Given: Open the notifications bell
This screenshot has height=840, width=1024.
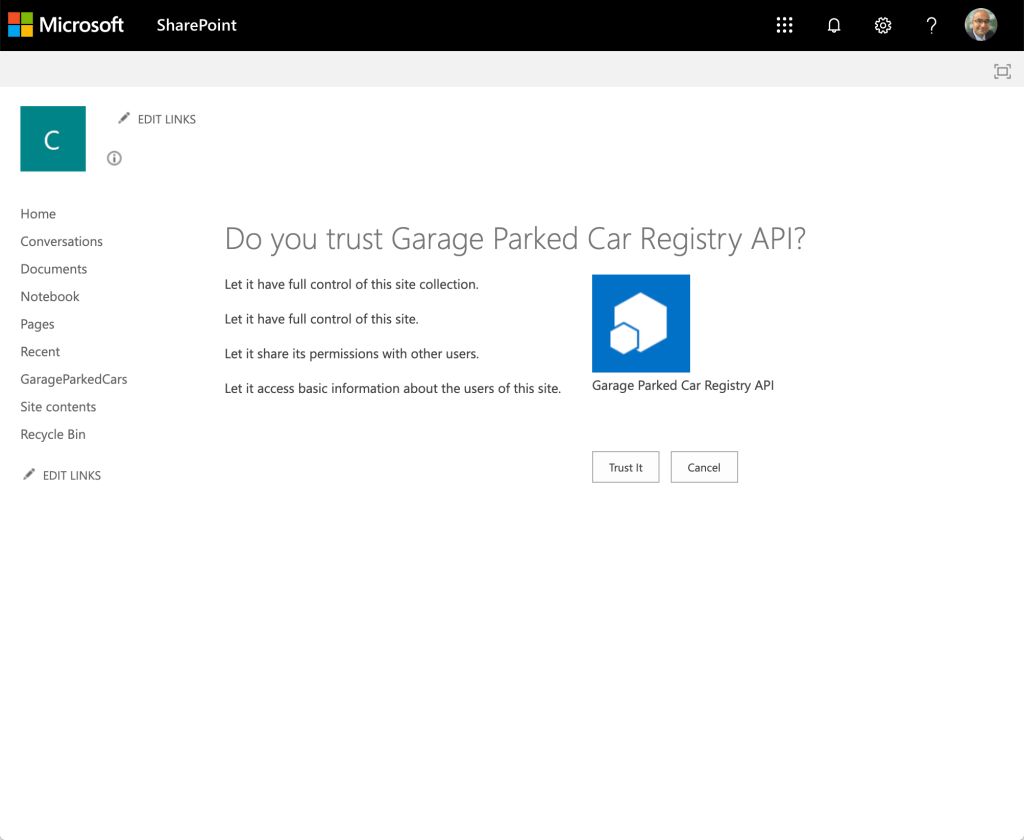Looking at the screenshot, I should point(834,26).
